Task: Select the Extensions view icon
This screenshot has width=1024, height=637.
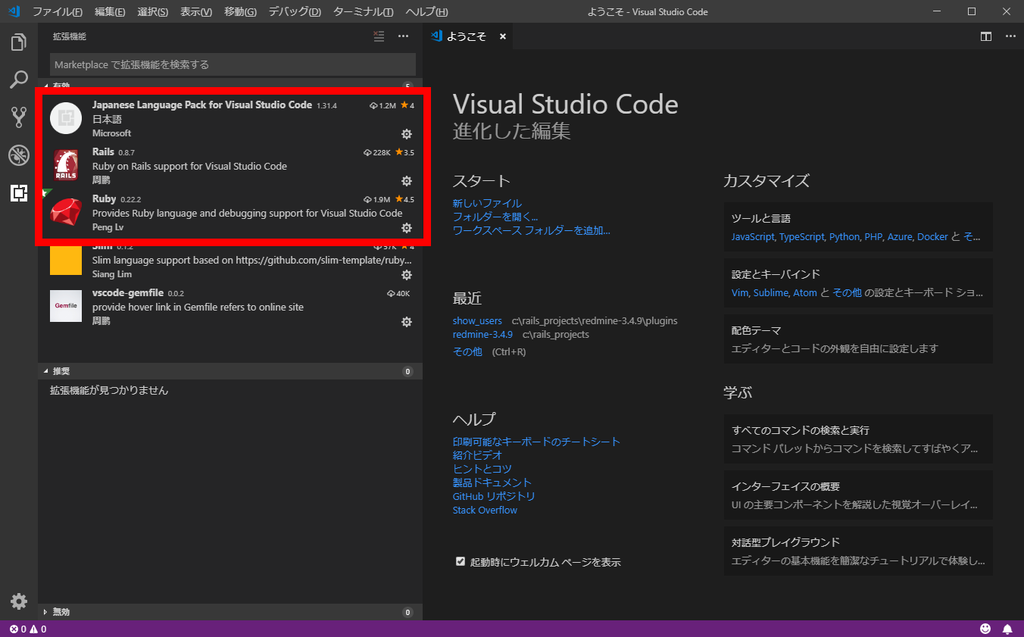Action: click(18, 193)
